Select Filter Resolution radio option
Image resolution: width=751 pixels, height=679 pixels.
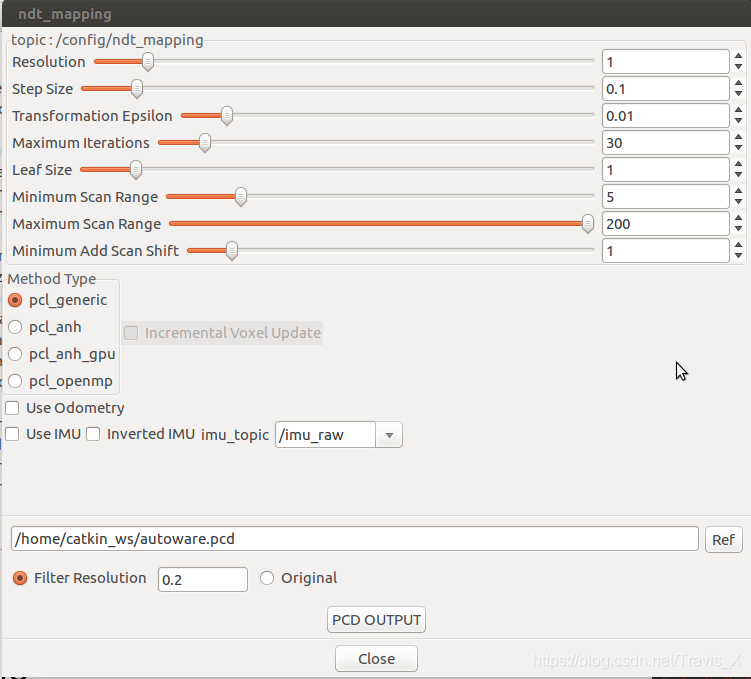pyautogui.click(x=20, y=578)
